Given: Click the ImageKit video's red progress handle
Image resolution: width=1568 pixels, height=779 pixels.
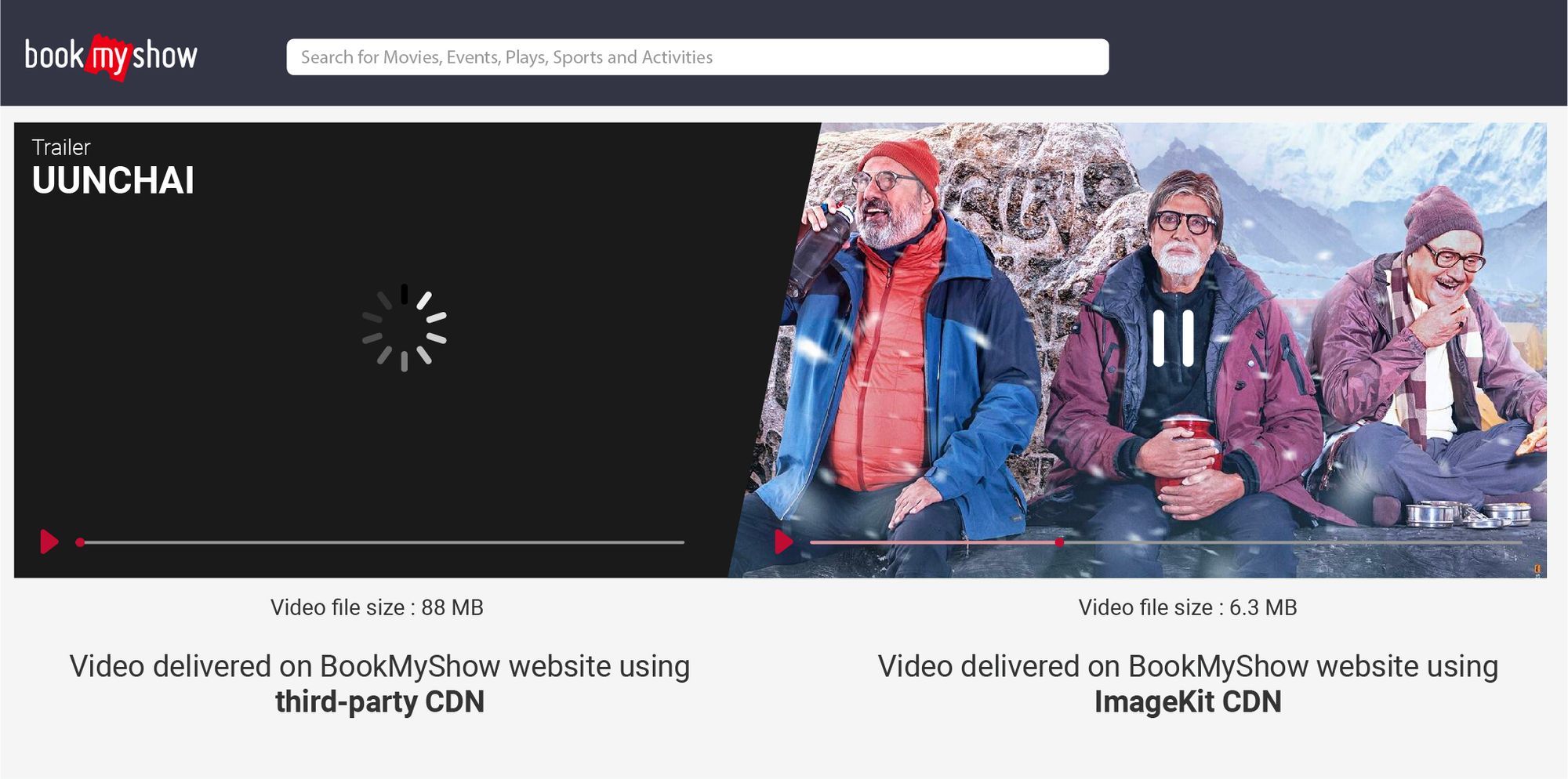Looking at the screenshot, I should coord(1059,542).
